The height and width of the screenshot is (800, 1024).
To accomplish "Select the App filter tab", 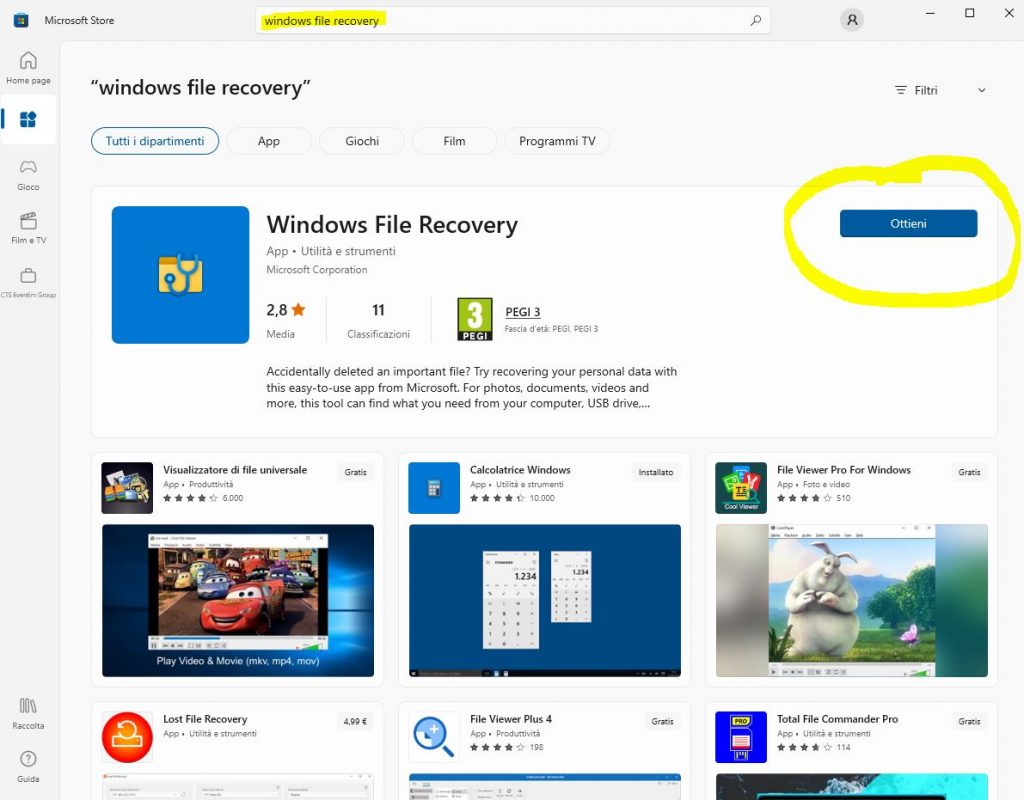I will click(269, 141).
